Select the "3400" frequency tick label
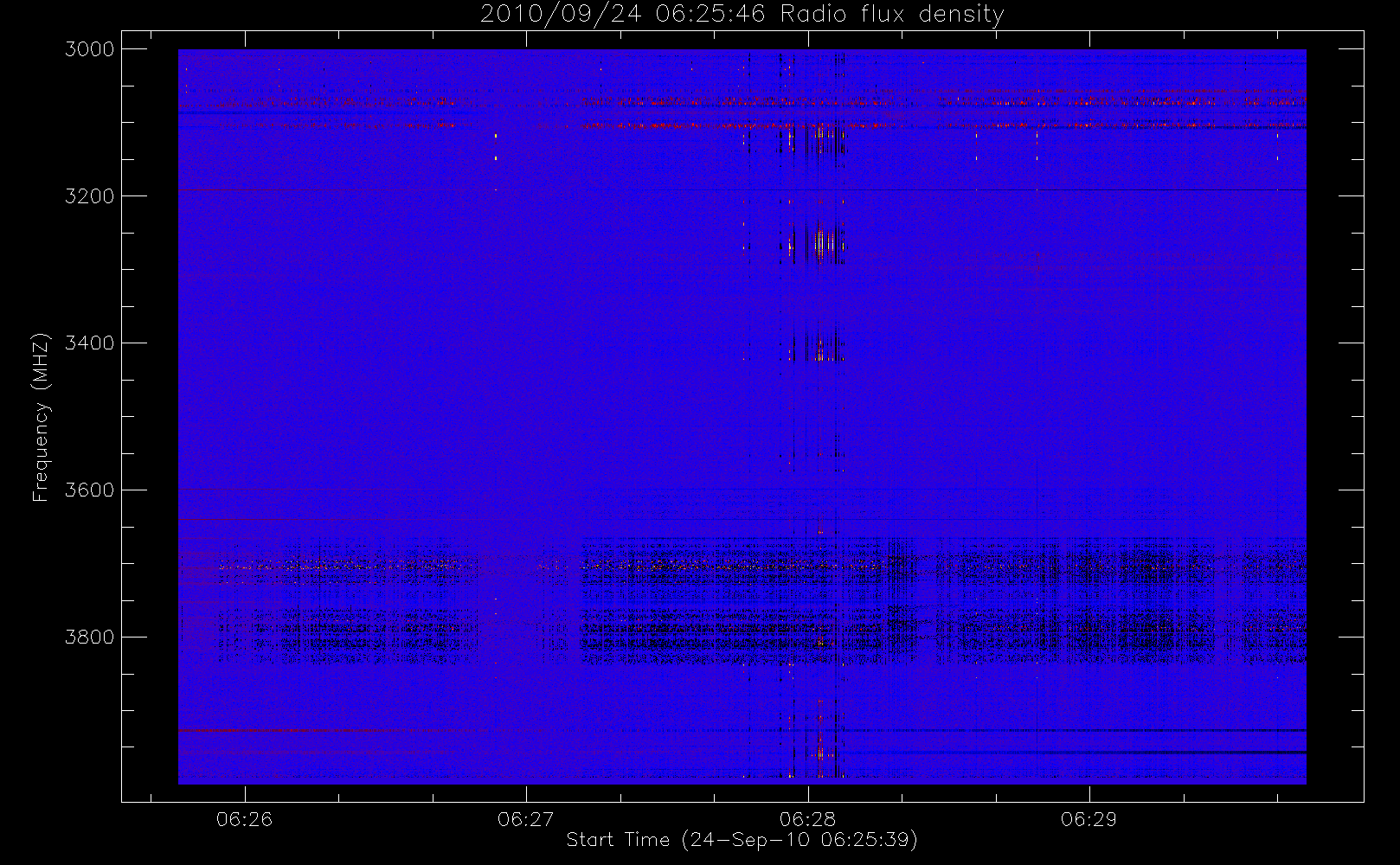The image size is (1400, 865). [x=90, y=343]
